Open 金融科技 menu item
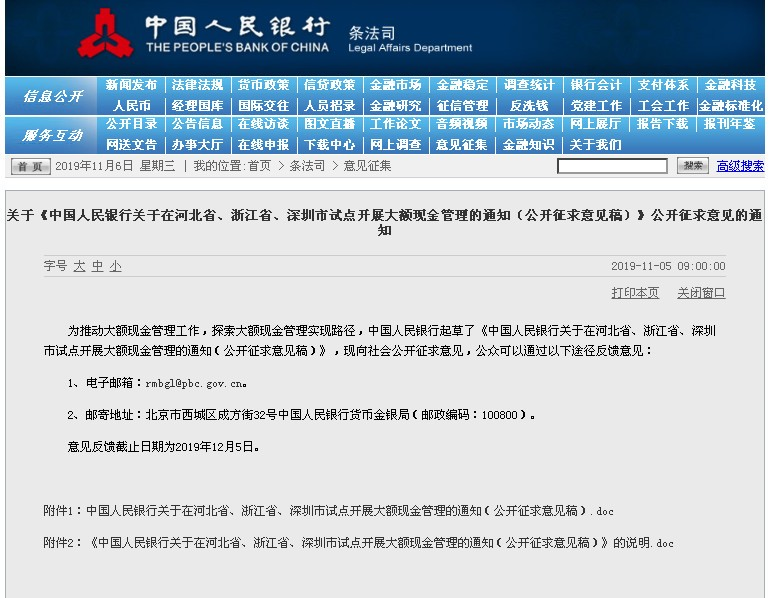 tap(730, 85)
